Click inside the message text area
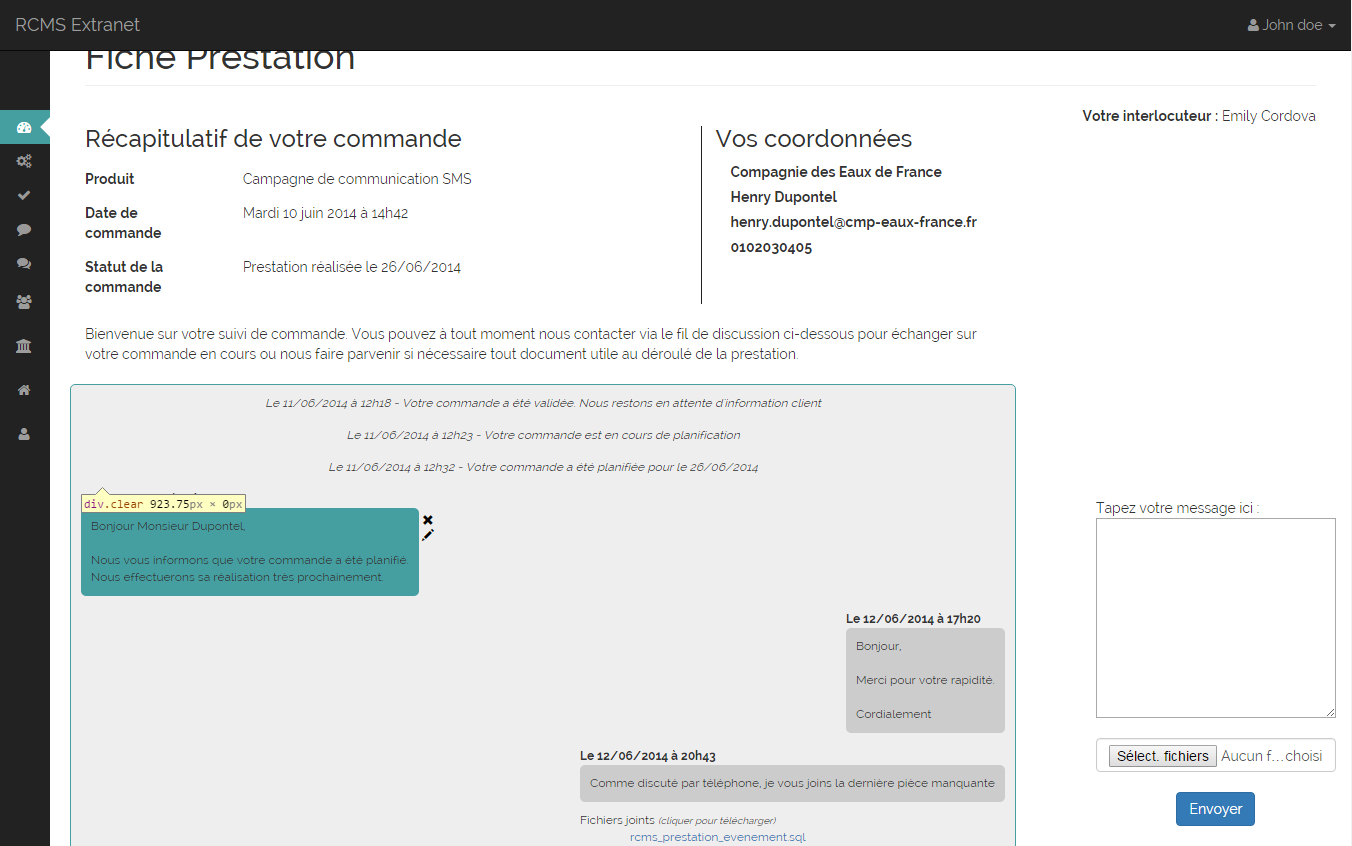The width and height of the screenshot is (1352, 846). [1215, 616]
